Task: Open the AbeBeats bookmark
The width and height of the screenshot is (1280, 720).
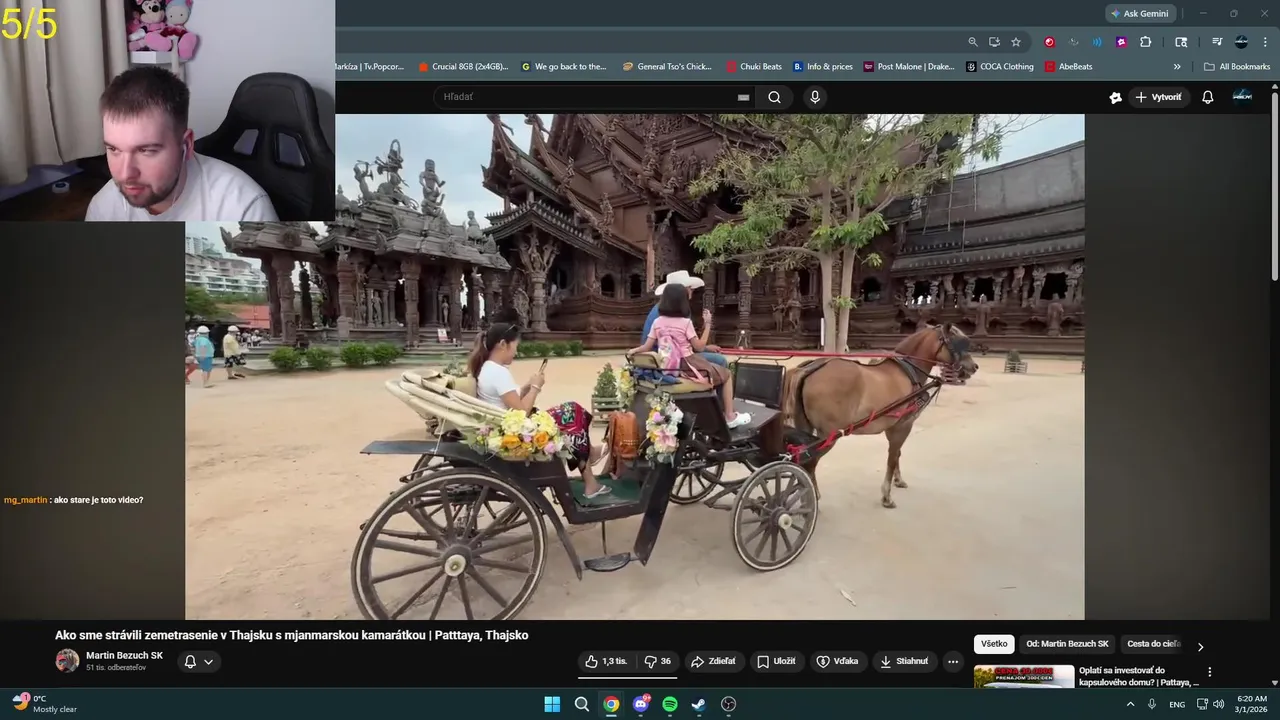Action: (x=1069, y=67)
